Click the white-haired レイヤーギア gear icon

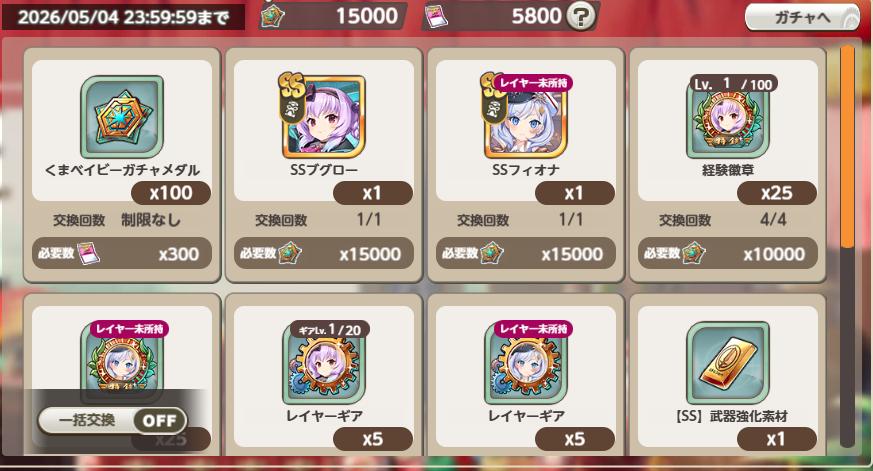[526, 363]
